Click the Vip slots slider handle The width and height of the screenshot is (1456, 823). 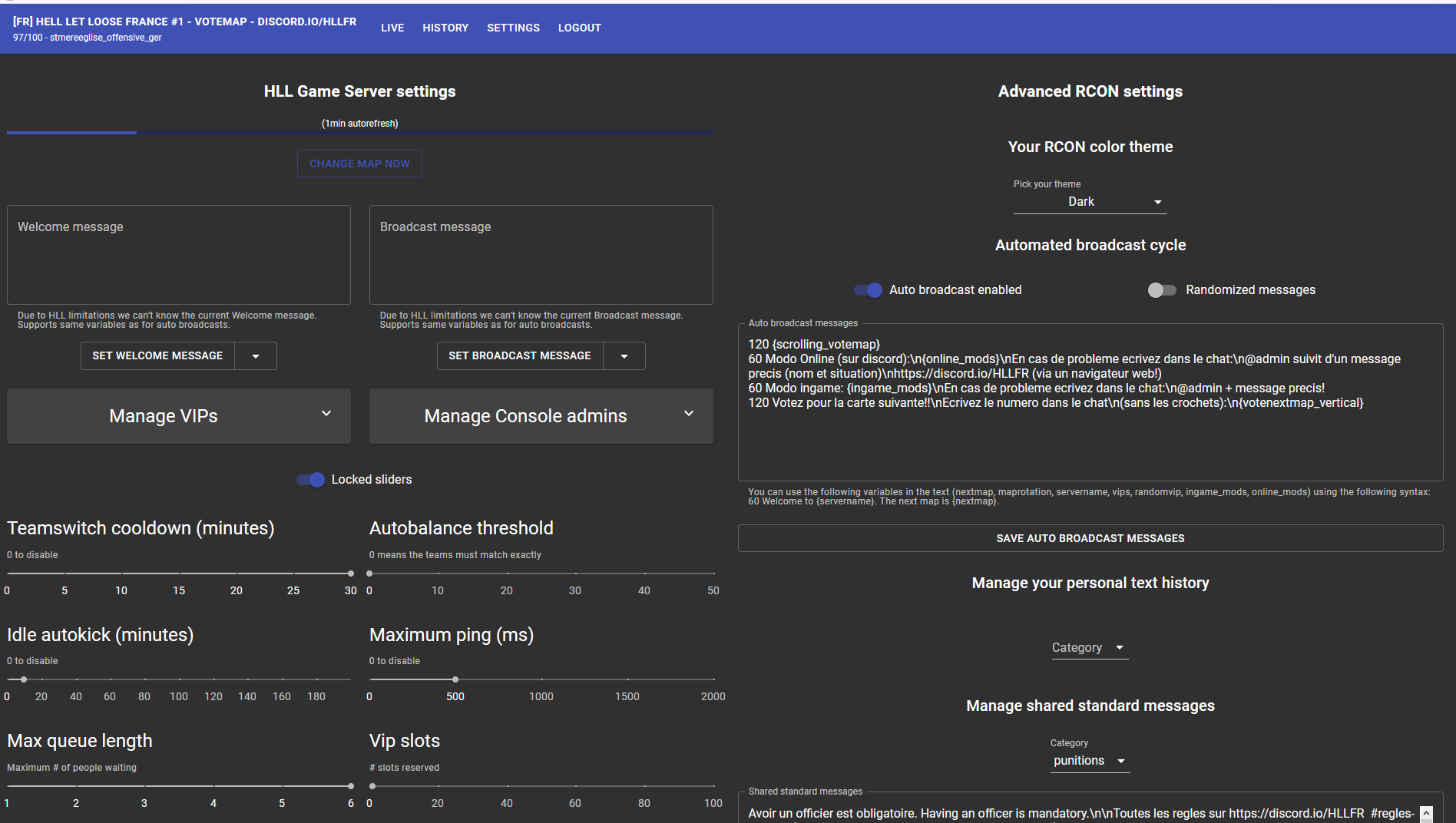click(372, 786)
